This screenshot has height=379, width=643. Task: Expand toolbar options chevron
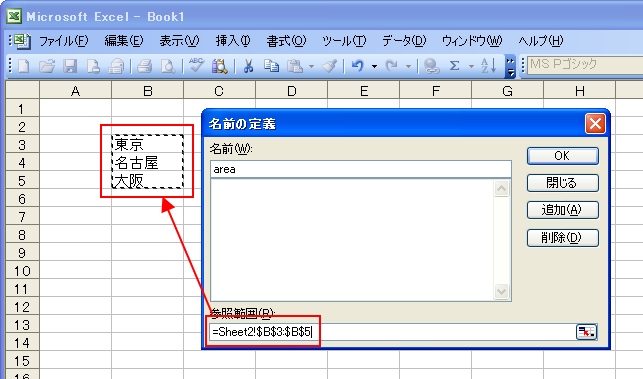pyautogui.click(x=510, y=66)
